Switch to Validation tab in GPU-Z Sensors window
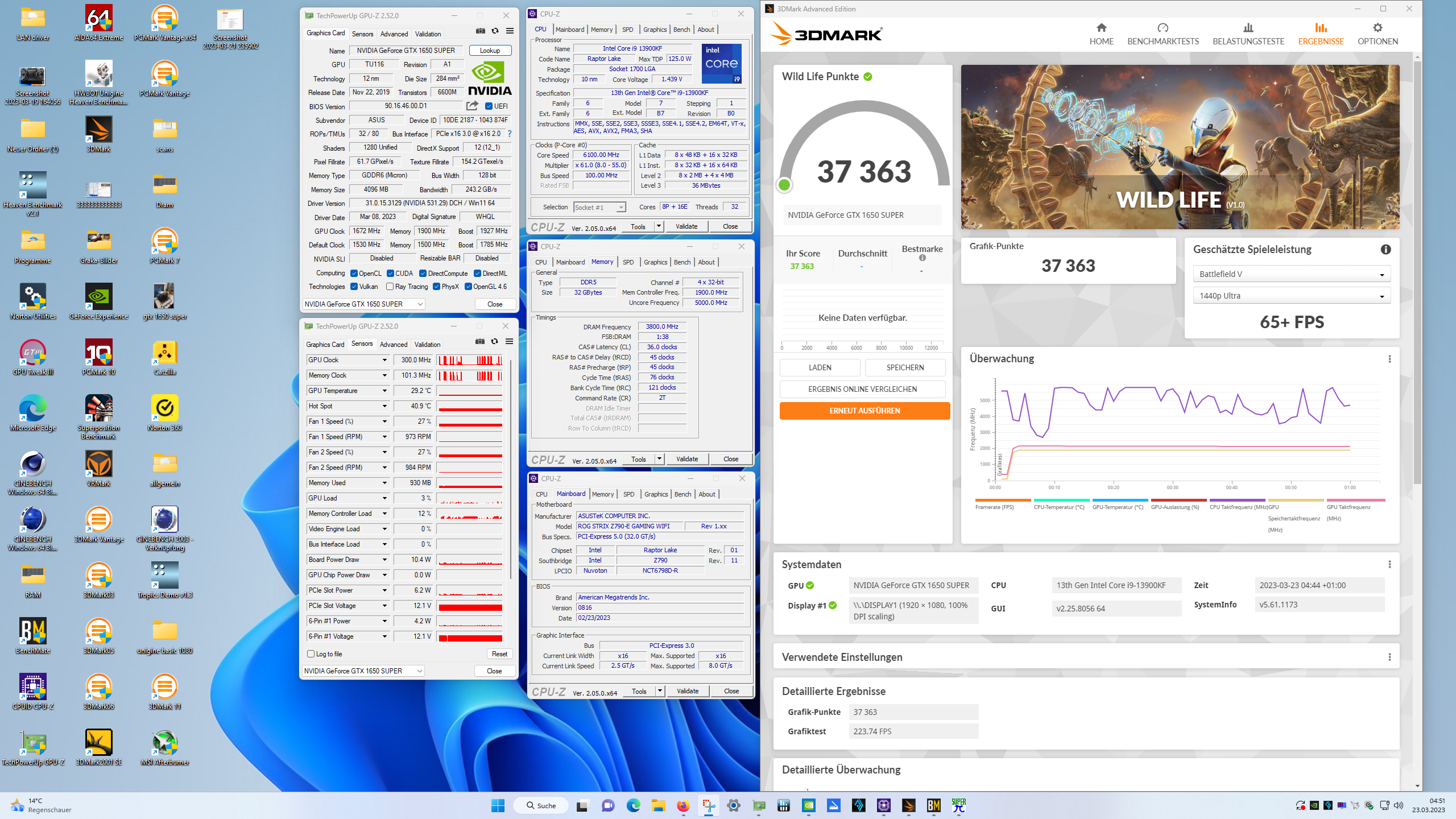Screen dimensions: 1456x819 (x=427, y=345)
